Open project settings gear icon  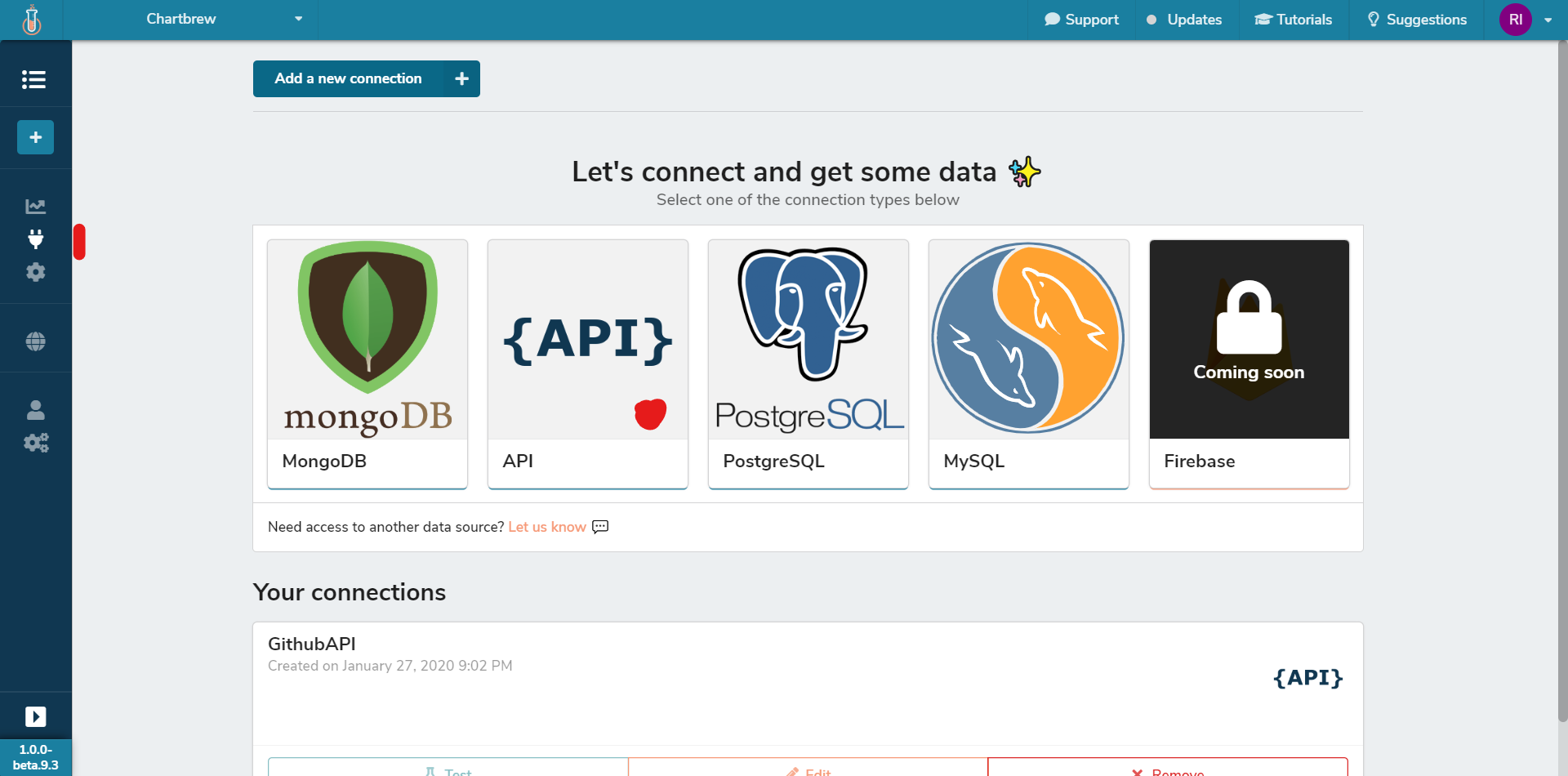[x=35, y=272]
